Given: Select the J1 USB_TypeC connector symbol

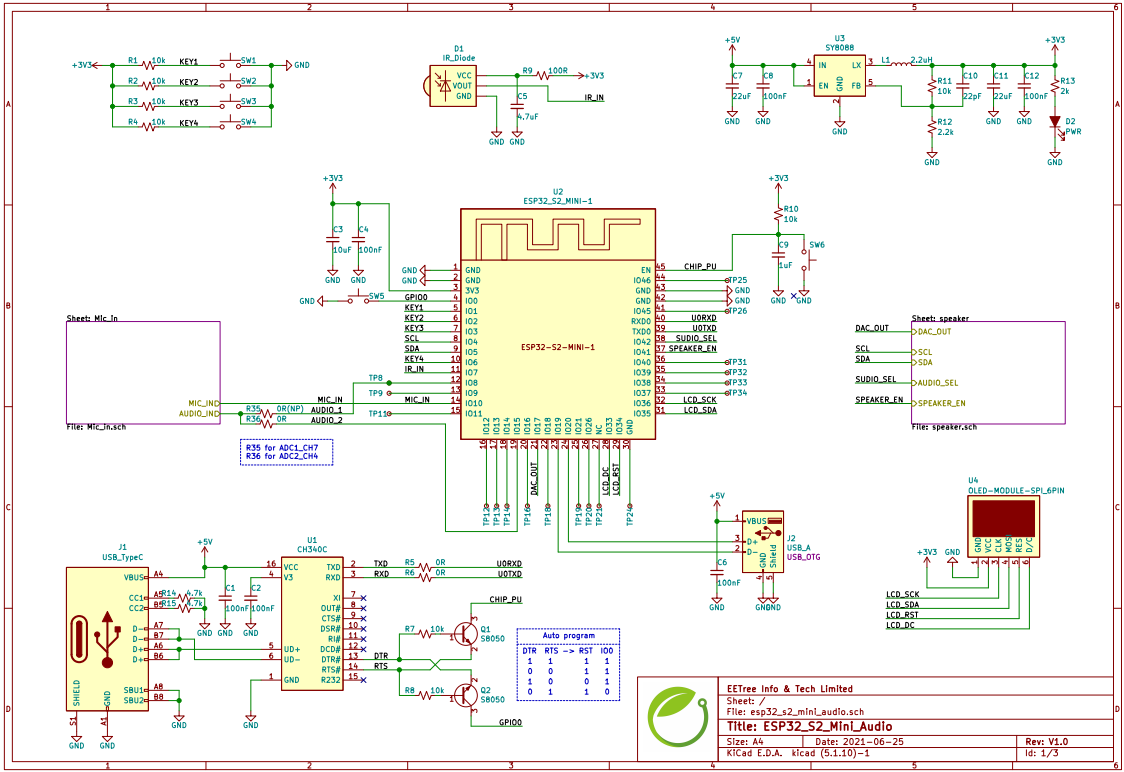Looking at the screenshot, I should 108,639.
